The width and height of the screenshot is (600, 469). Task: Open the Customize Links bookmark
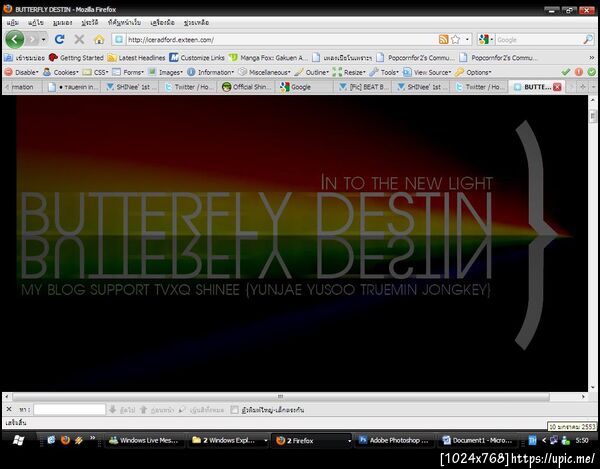point(197,58)
